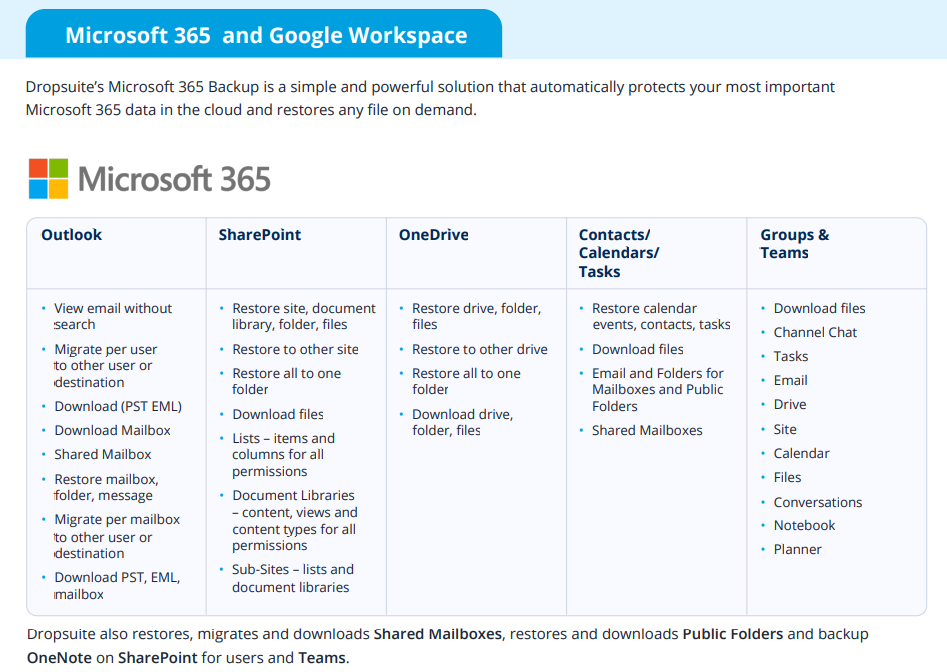Click 'Restore all to one folder' in OneDrive
The width and height of the screenshot is (947, 672).
[466, 382]
